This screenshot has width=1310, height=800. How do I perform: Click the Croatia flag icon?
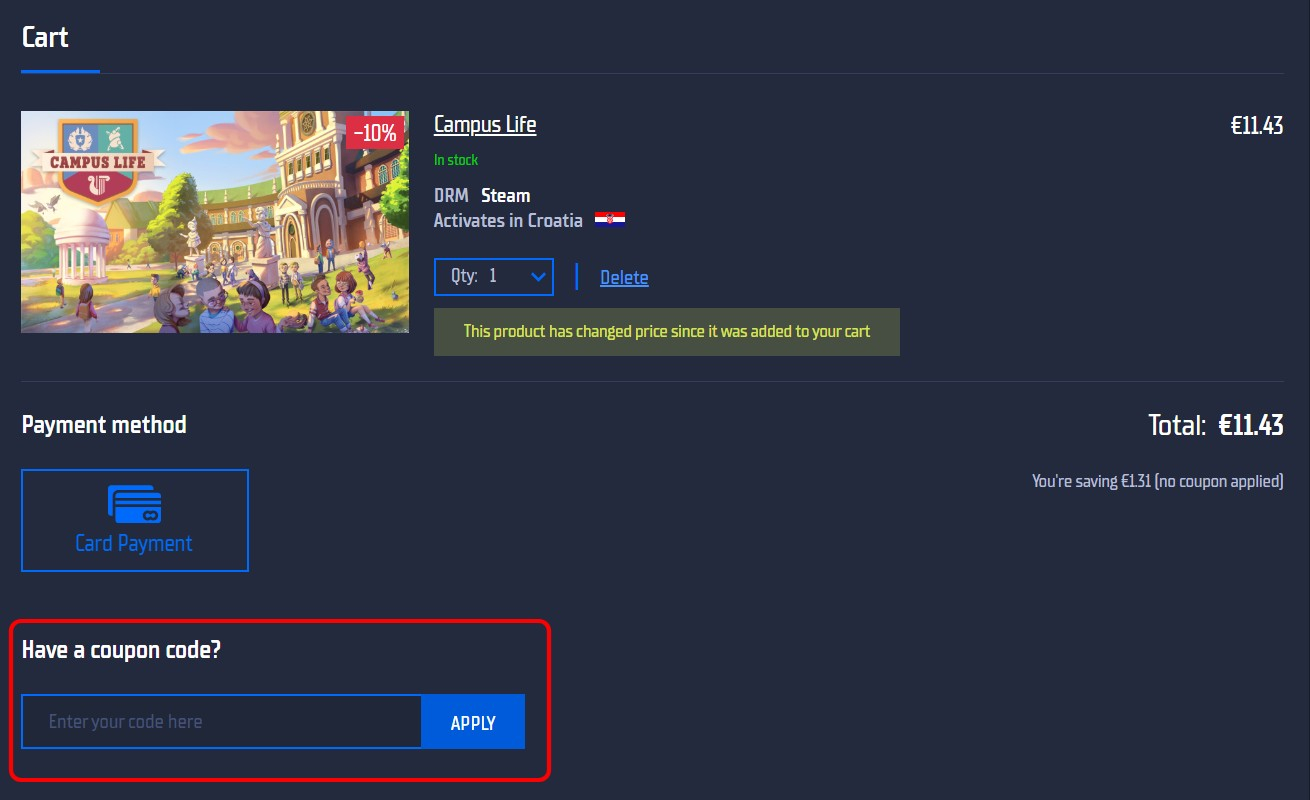[609, 220]
